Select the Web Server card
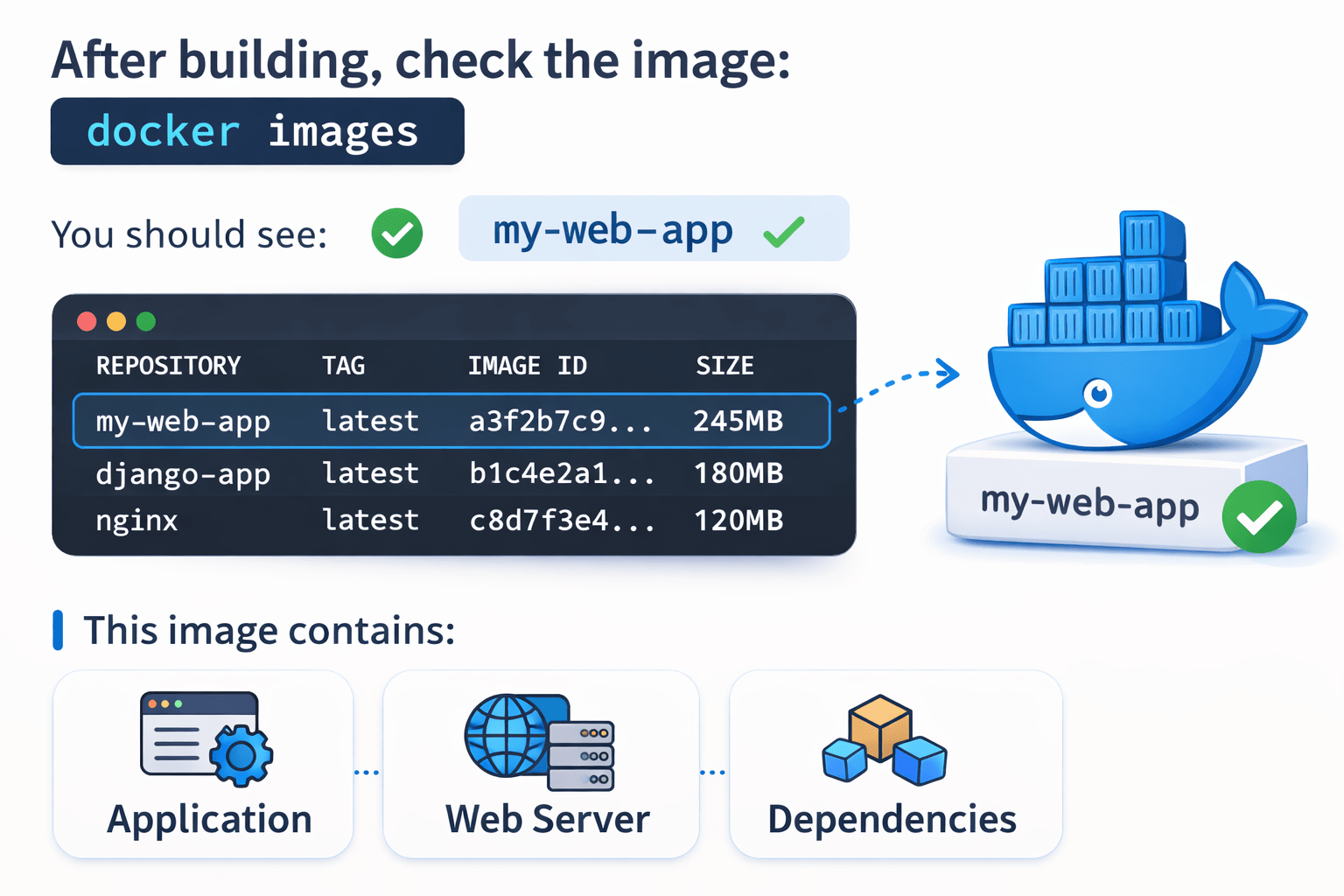The image size is (1344, 896). click(x=541, y=764)
